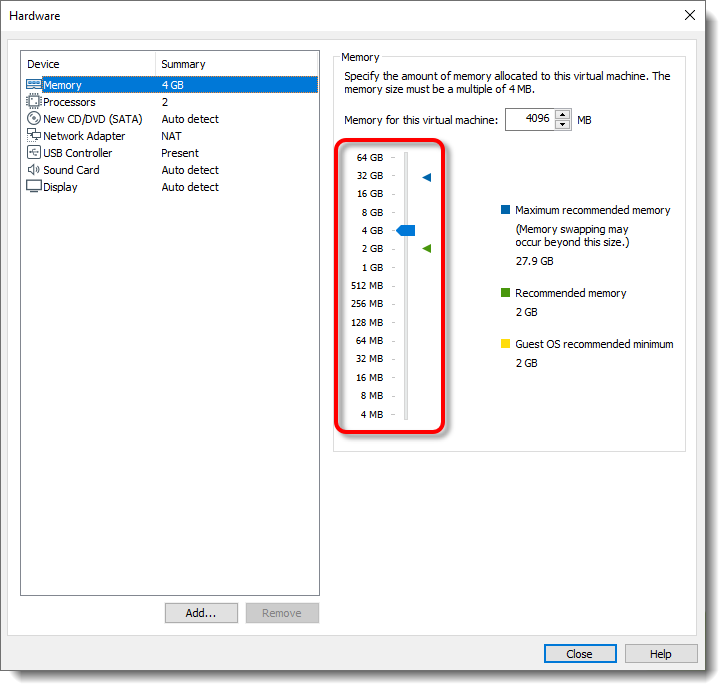Select the USB Controller icon
The height and width of the screenshot is (693, 728).
[x=34, y=153]
